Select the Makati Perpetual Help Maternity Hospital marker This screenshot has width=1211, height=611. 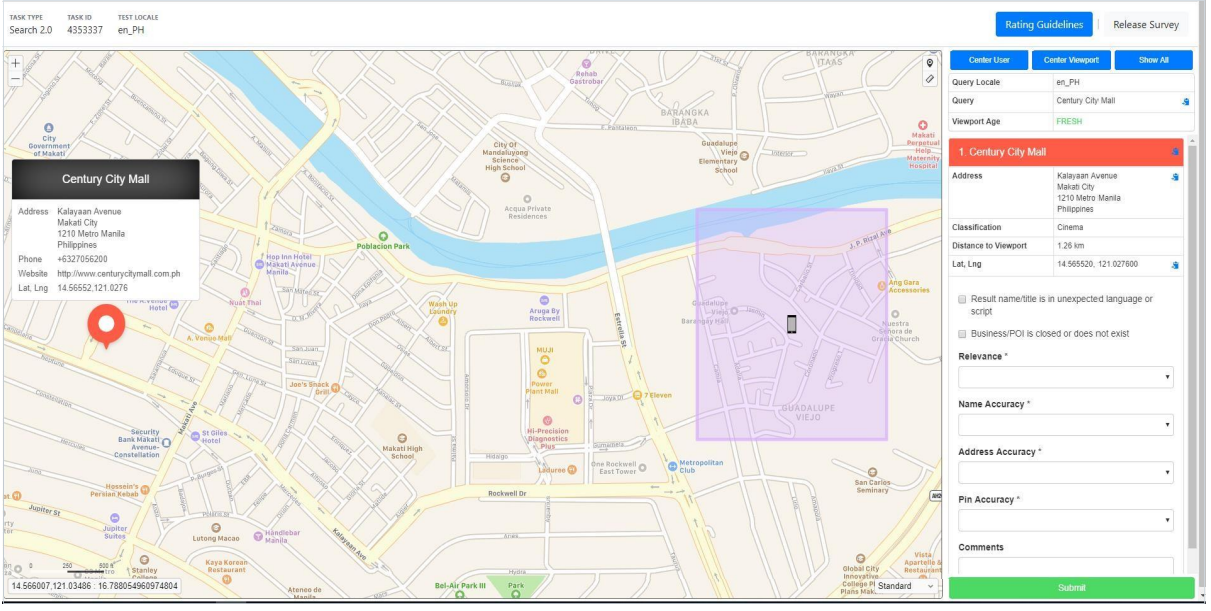(x=923, y=125)
